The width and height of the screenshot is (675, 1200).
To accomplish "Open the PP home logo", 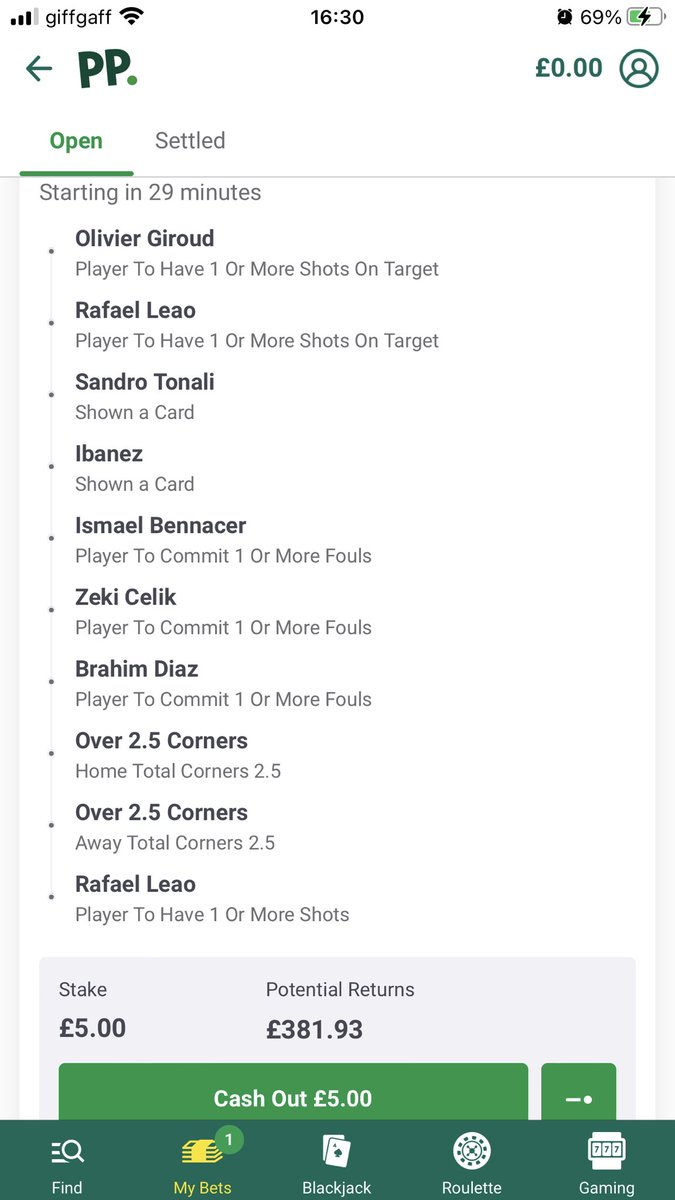I will point(107,68).
